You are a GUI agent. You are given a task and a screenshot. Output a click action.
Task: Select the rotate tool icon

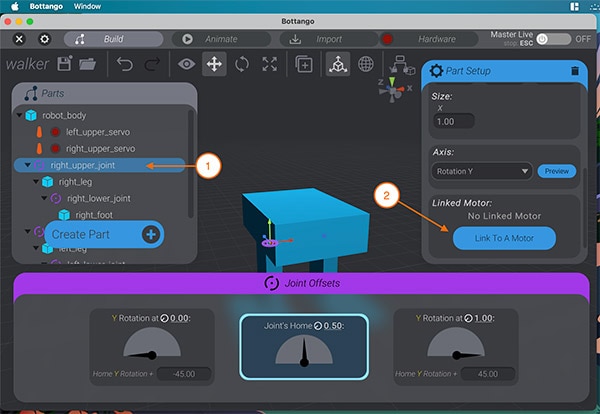242,64
